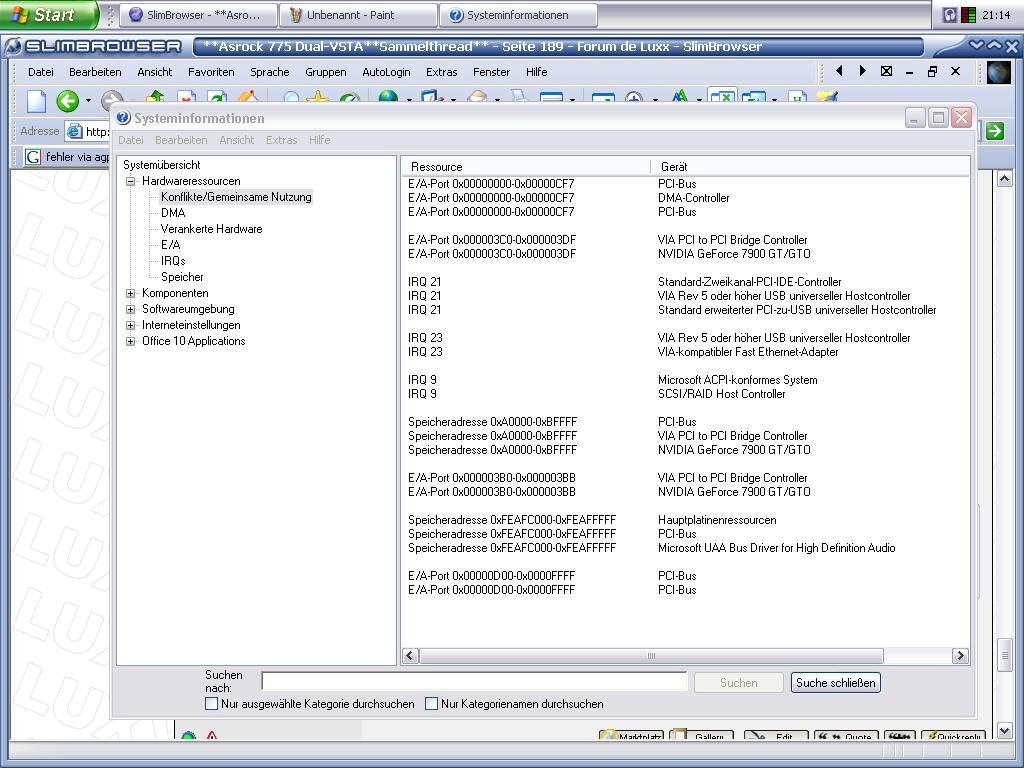The image size is (1024, 768).
Task: Open SlimBrowser's Datei menu
Action: point(40,72)
